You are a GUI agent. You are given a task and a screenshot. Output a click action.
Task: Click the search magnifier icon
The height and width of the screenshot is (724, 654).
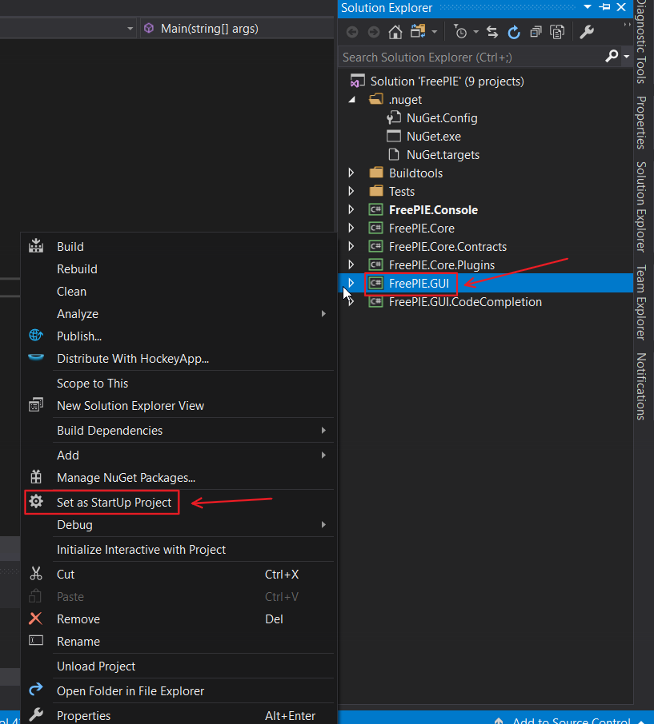click(612, 56)
